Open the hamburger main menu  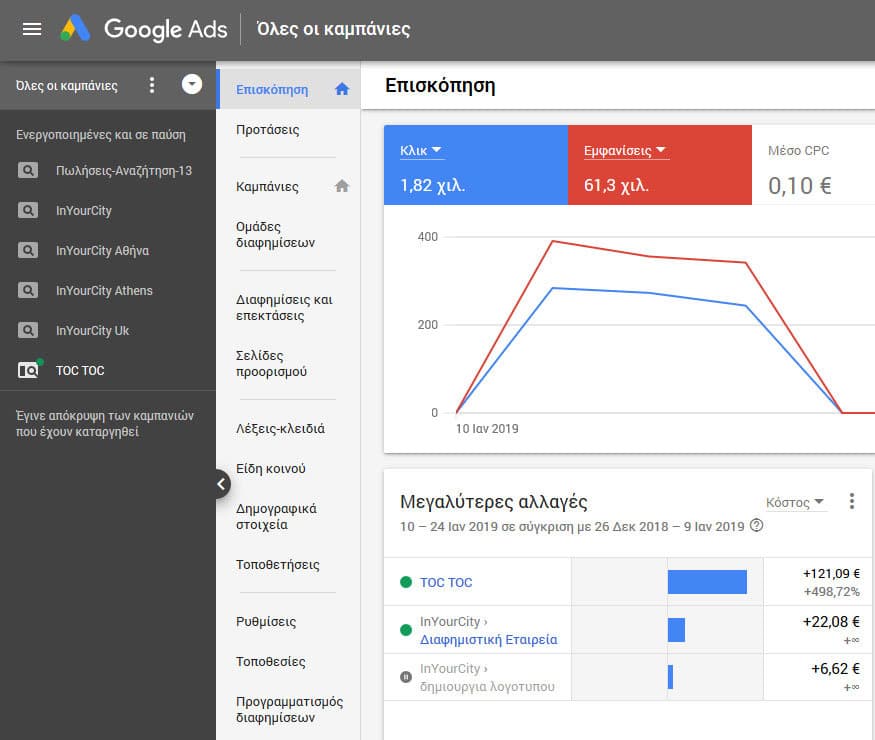pos(32,29)
